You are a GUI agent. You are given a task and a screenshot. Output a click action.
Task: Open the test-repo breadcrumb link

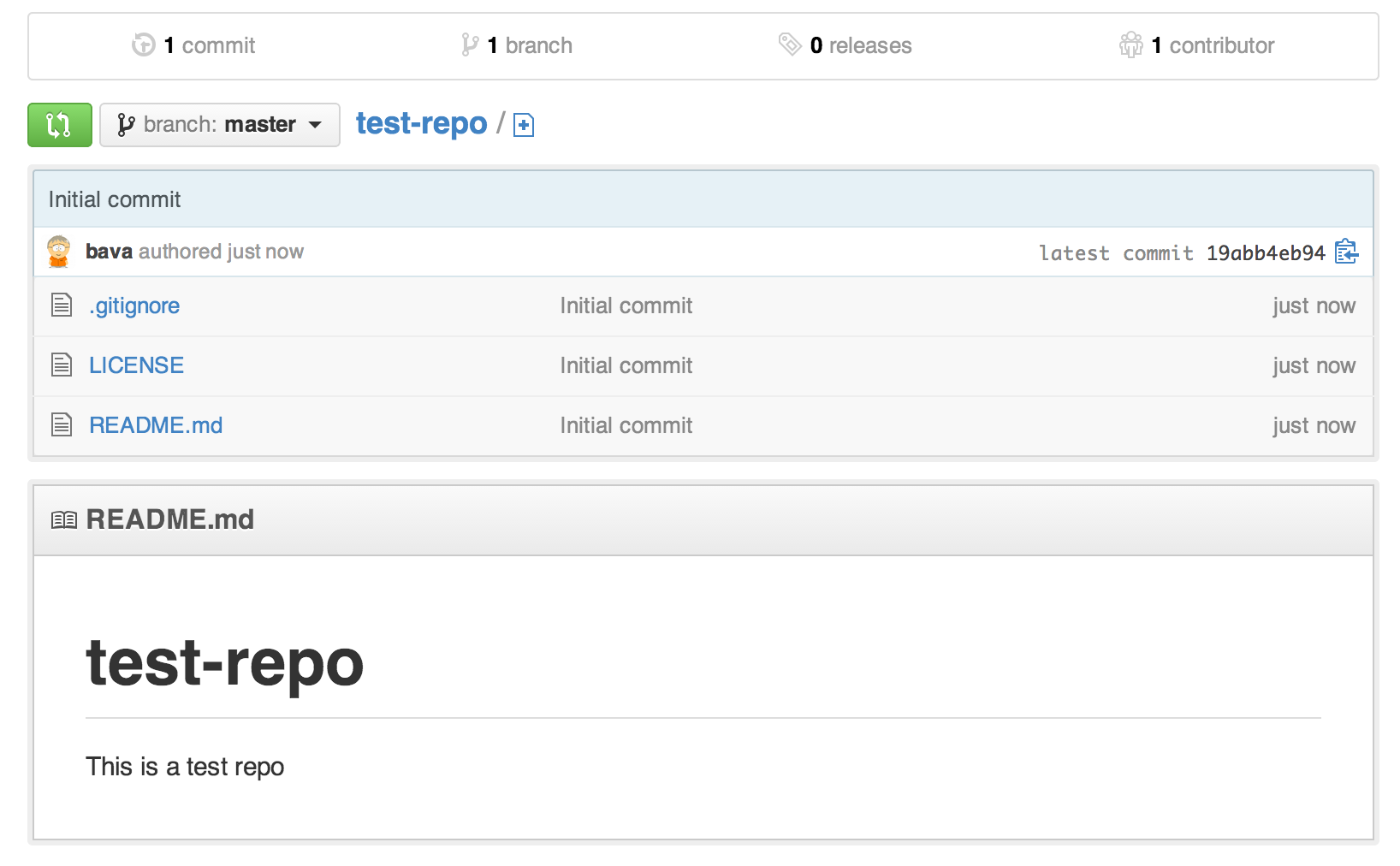(x=421, y=124)
